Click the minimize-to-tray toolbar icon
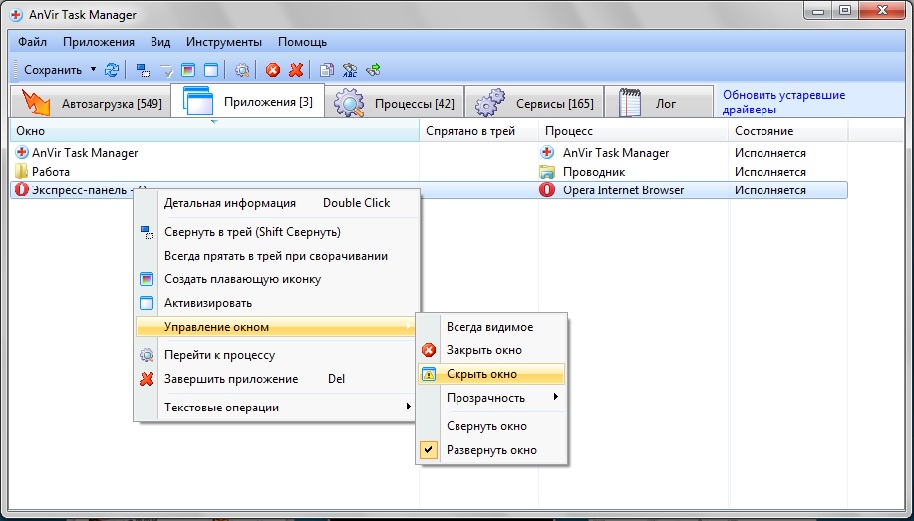Viewport: 914px width, 521px height. (143, 71)
